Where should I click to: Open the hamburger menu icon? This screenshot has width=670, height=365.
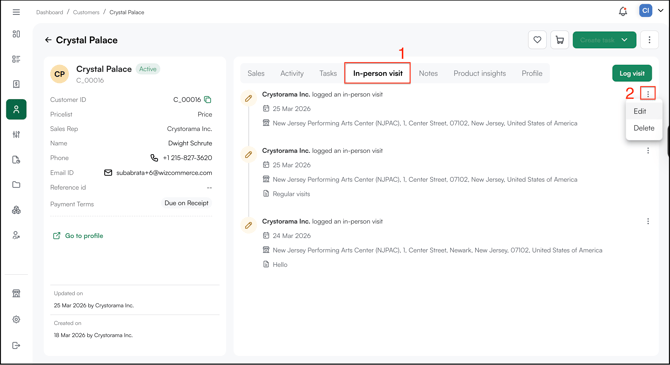(16, 12)
